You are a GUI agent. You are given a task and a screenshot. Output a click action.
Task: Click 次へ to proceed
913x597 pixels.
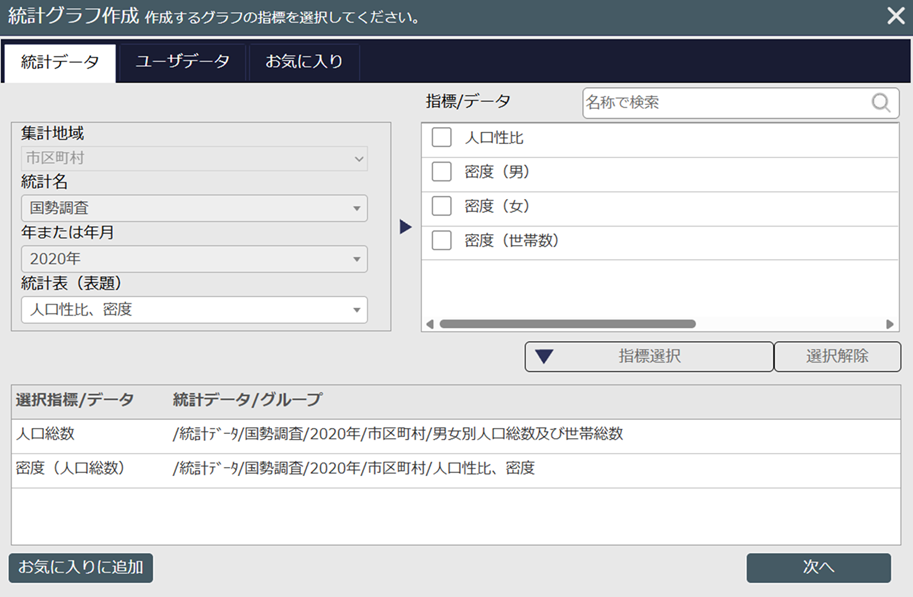[818, 567]
